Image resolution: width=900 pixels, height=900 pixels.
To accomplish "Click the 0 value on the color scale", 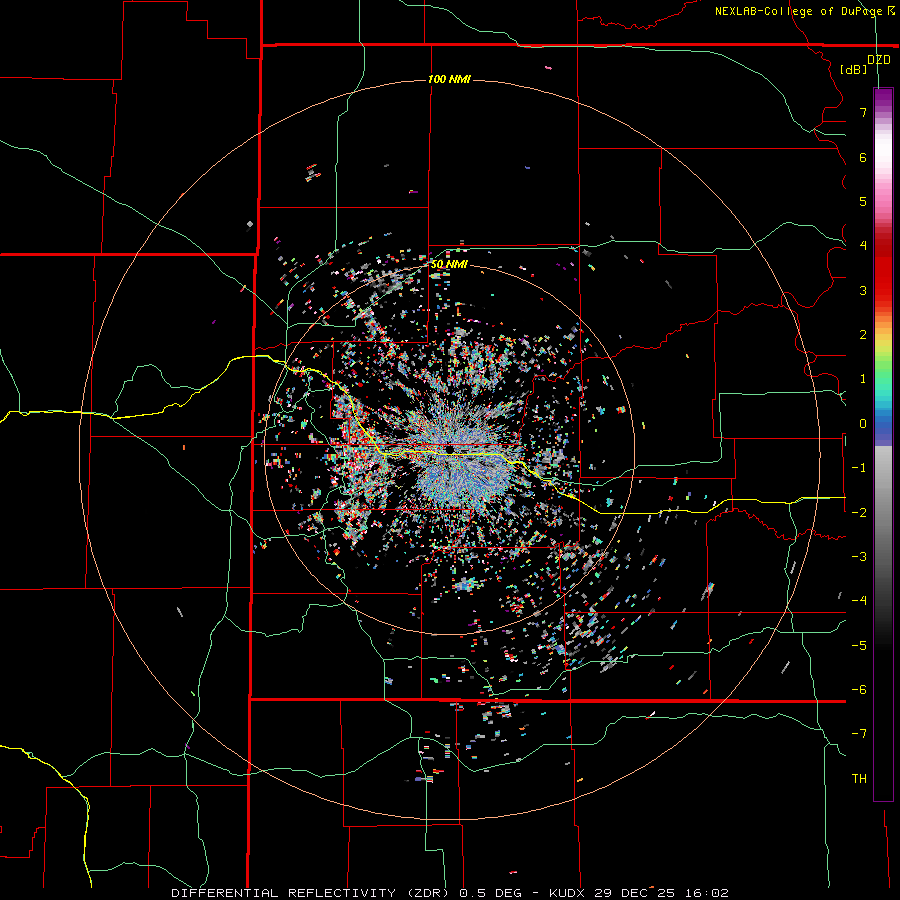I will [863, 424].
